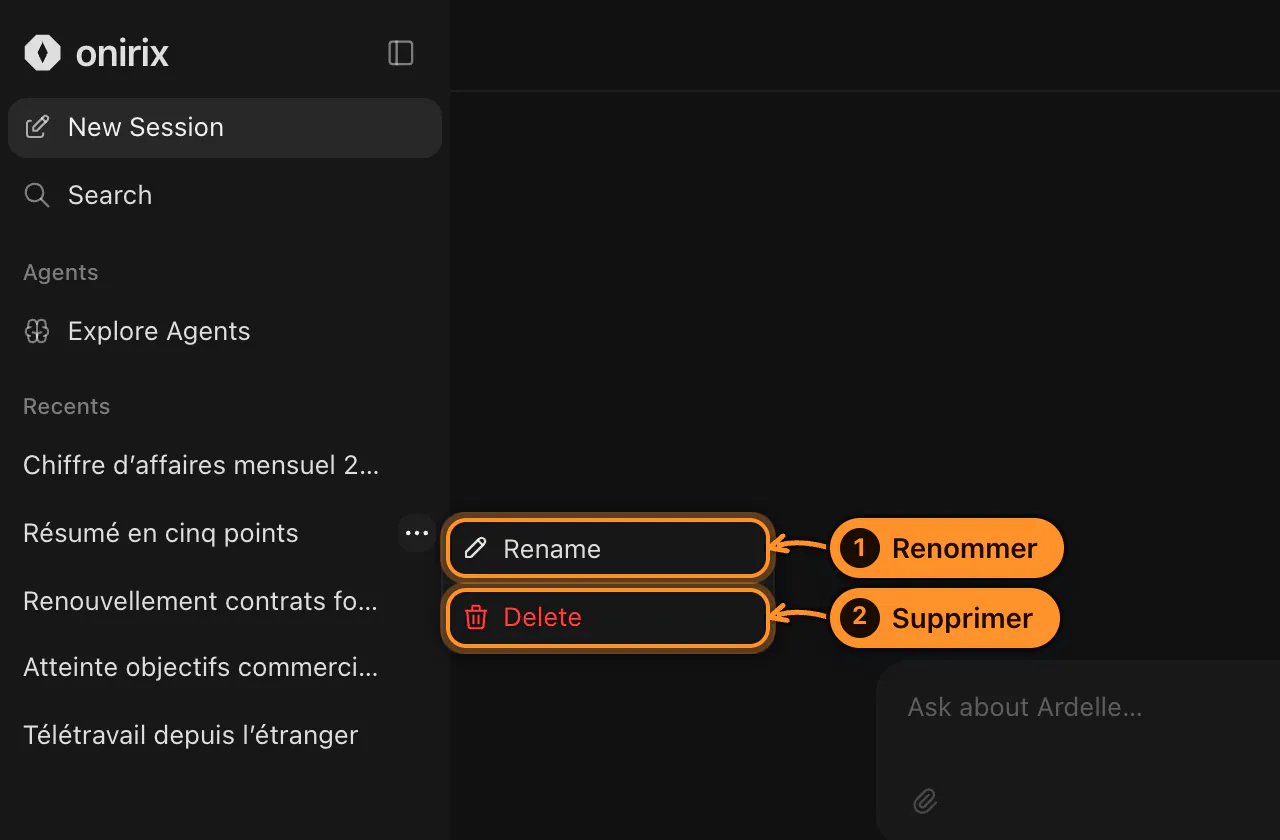The width and height of the screenshot is (1280, 840).
Task: Open the three-dots menu for Résumé en cinq points
Action: point(417,533)
